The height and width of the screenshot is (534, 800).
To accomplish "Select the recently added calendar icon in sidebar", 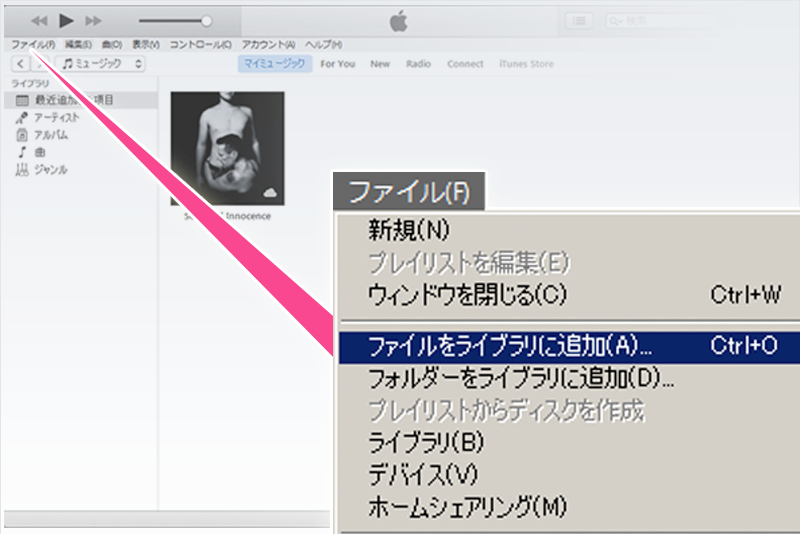I will pyautogui.click(x=22, y=100).
